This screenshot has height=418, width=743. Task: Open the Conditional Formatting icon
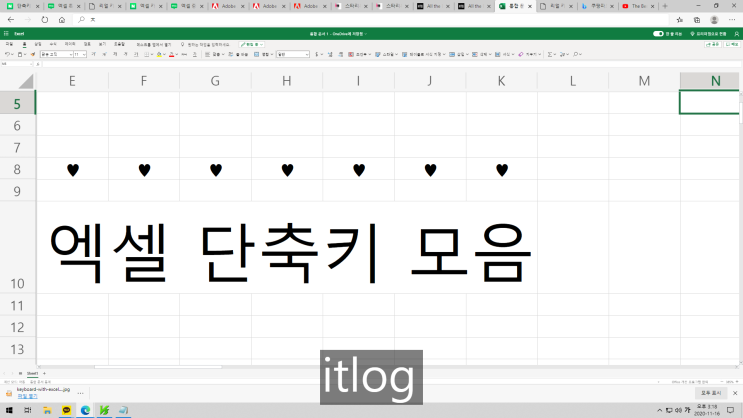(x=351, y=55)
